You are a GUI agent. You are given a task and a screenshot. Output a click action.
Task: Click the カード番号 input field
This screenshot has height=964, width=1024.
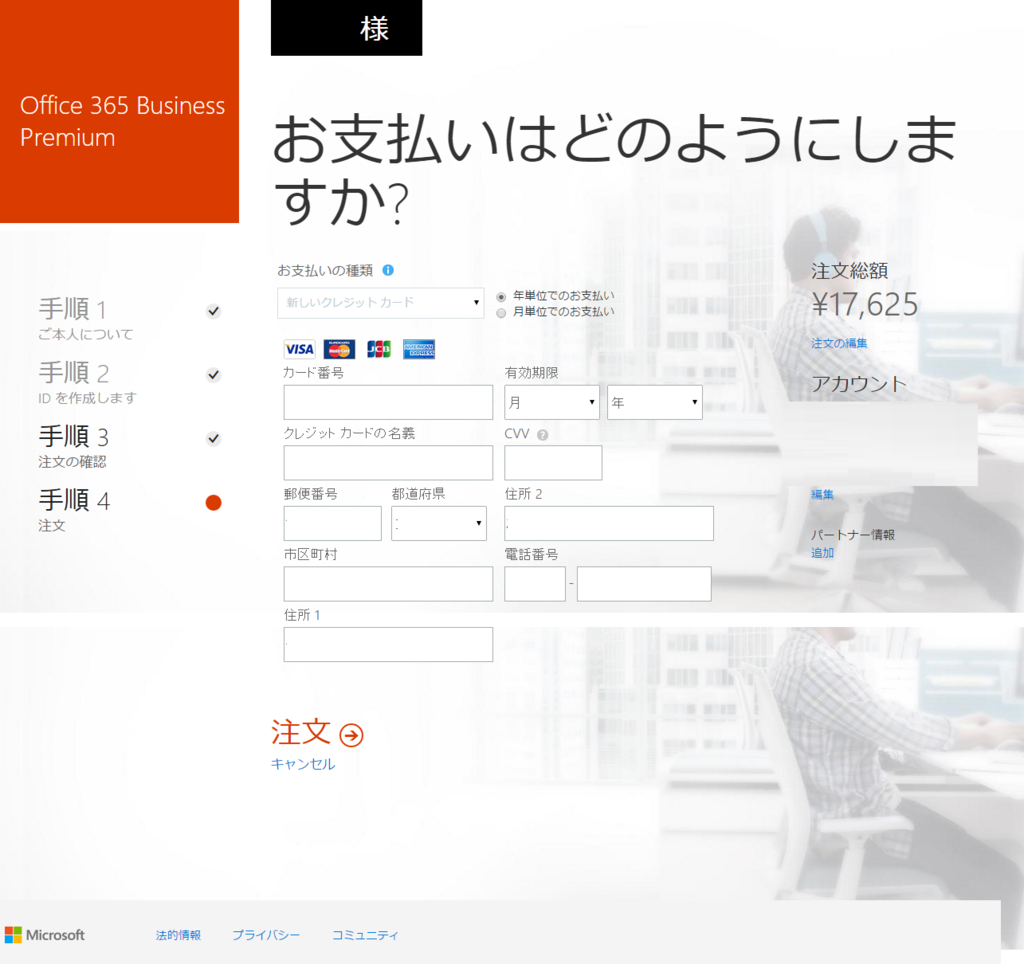tap(388, 402)
